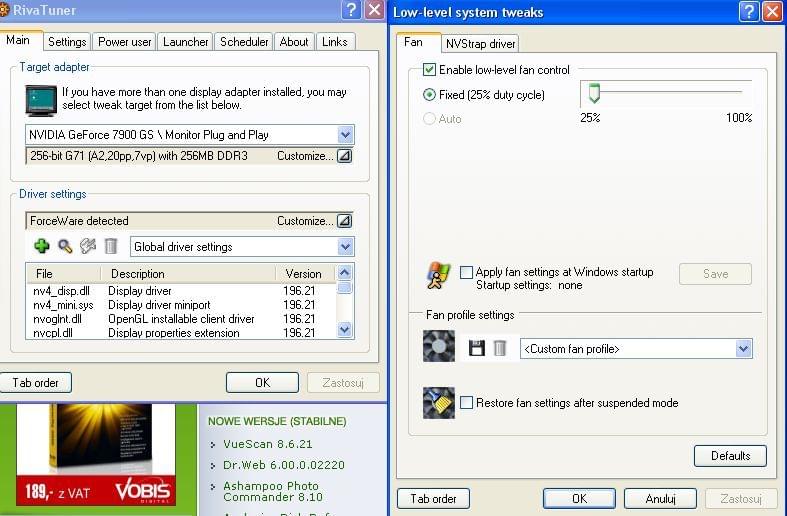This screenshot has height=516, width=787.
Task: Select the nv4_mini.sys row
Action: coord(181,305)
